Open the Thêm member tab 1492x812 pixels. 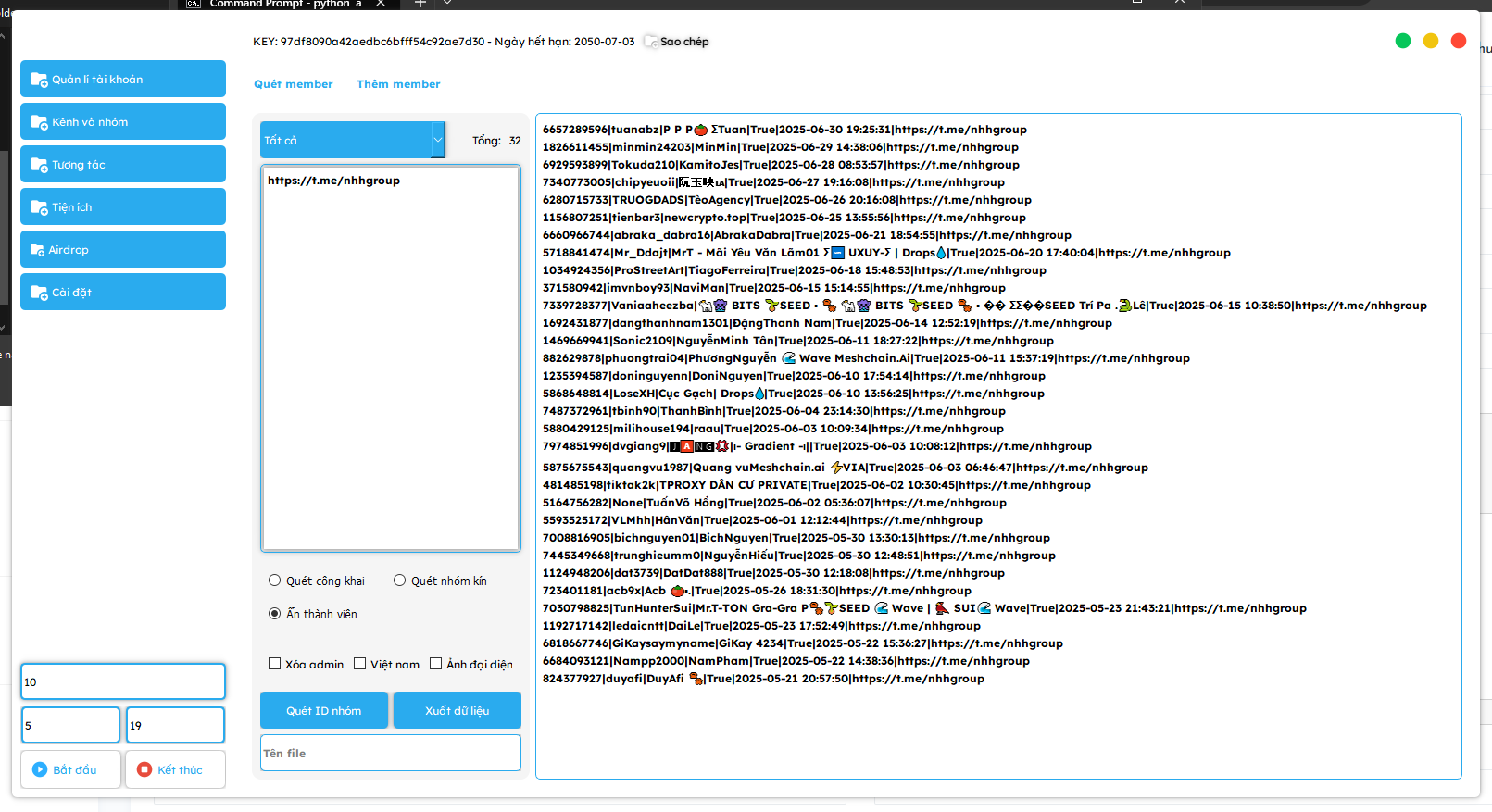click(x=398, y=84)
